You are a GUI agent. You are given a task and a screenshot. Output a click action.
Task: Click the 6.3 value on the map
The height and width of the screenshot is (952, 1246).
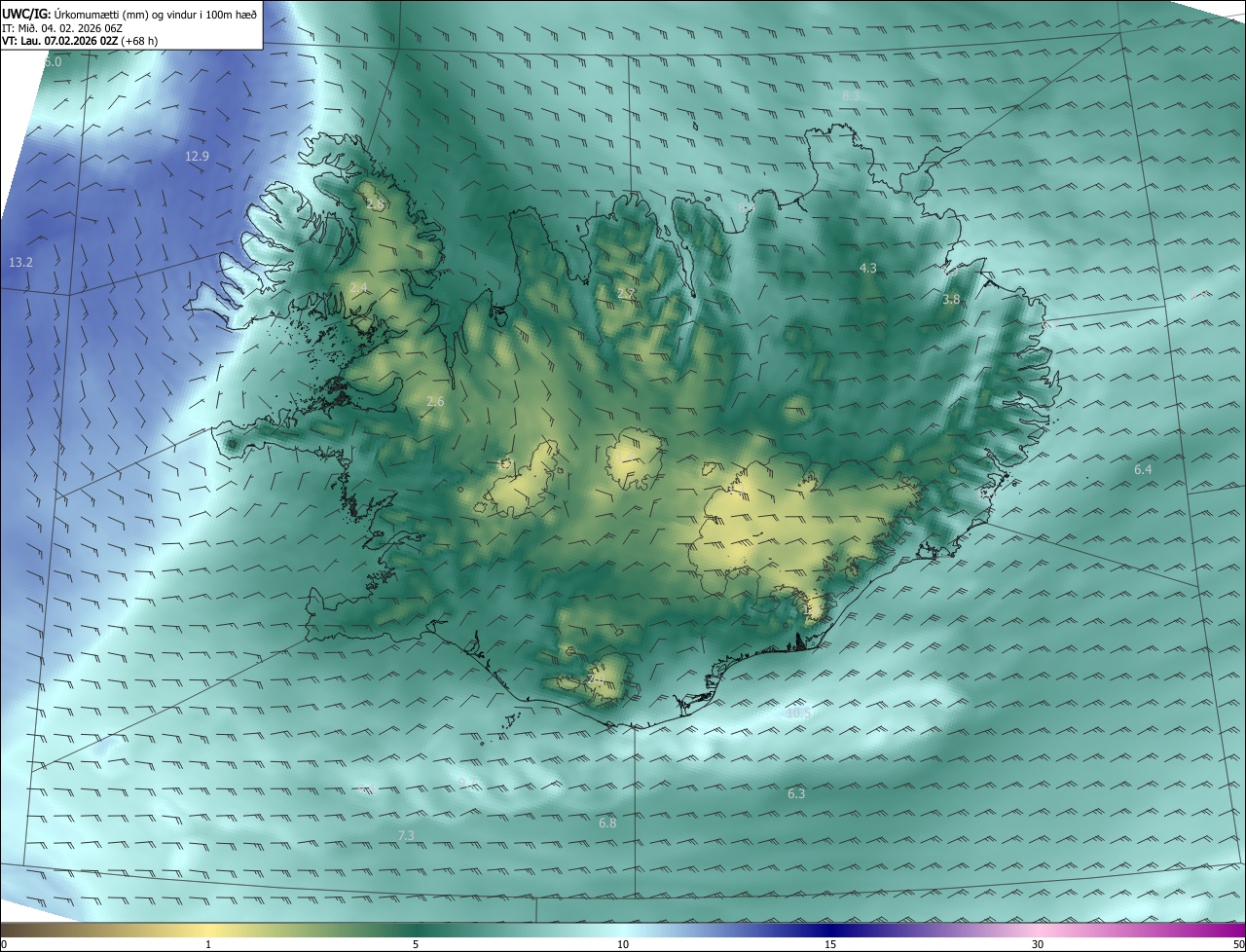(796, 794)
